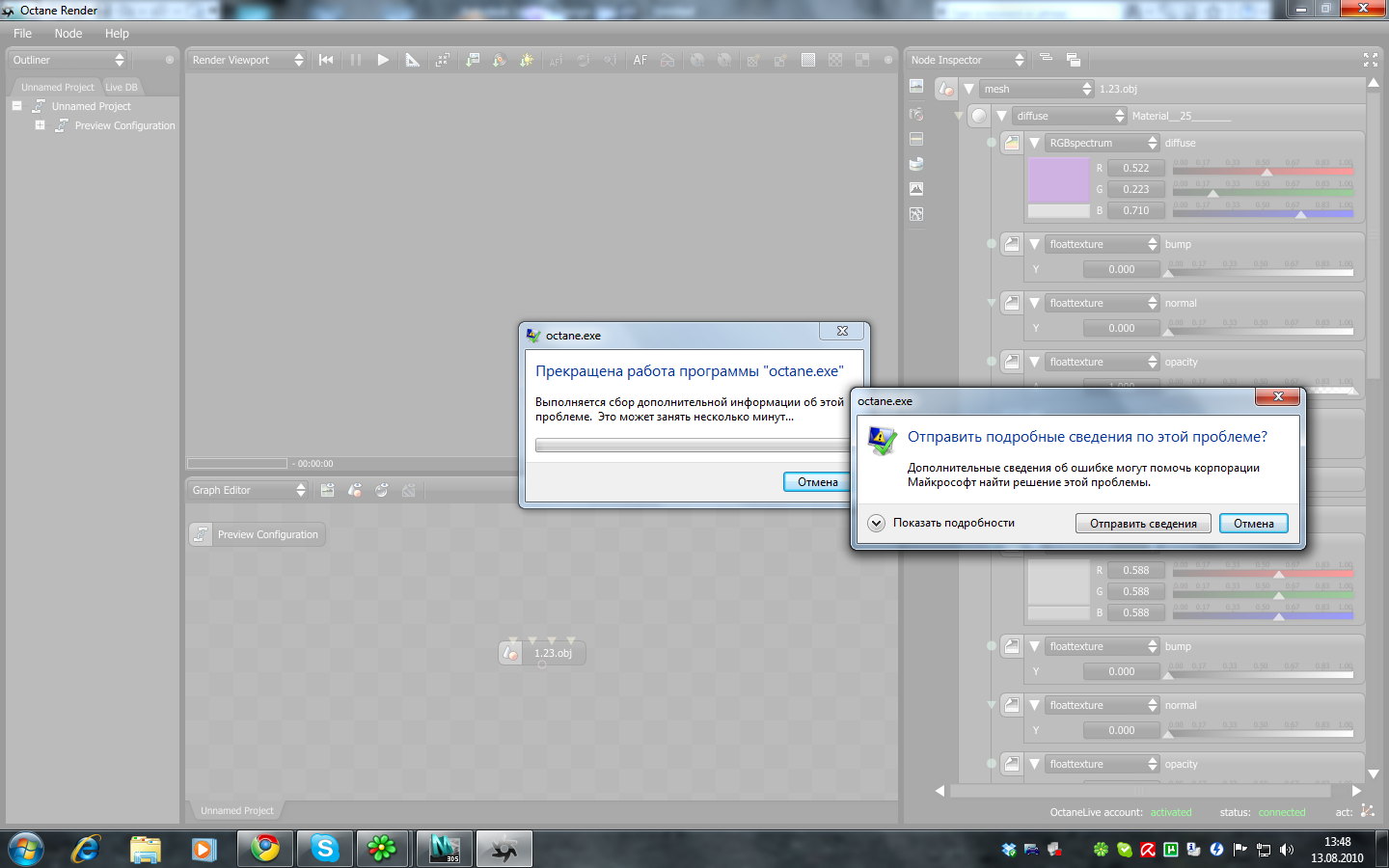The width and height of the screenshot is (1389, 868).
Task: Open Google Chrome from the taskbar
Action: click(265, 849)
